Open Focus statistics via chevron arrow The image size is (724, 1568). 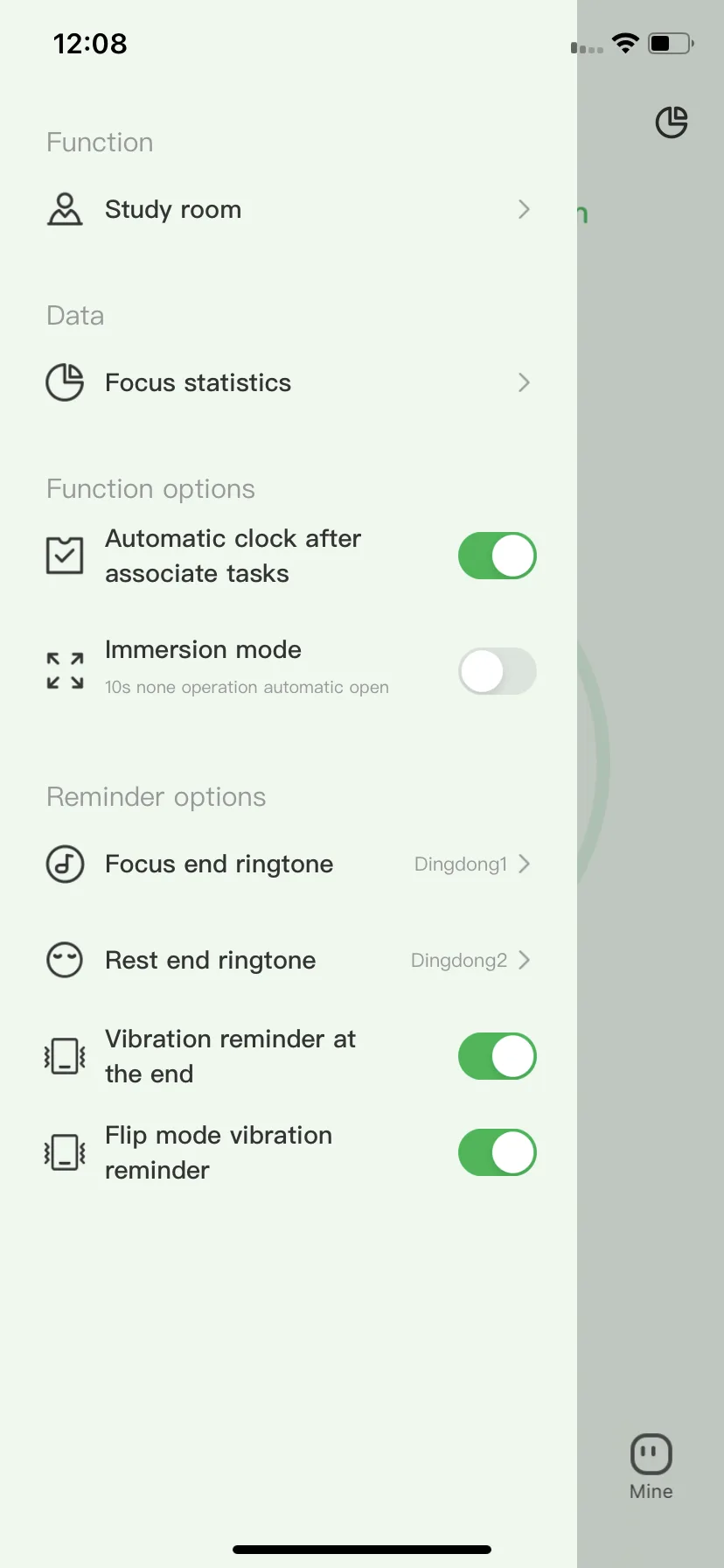coord(524,382)
